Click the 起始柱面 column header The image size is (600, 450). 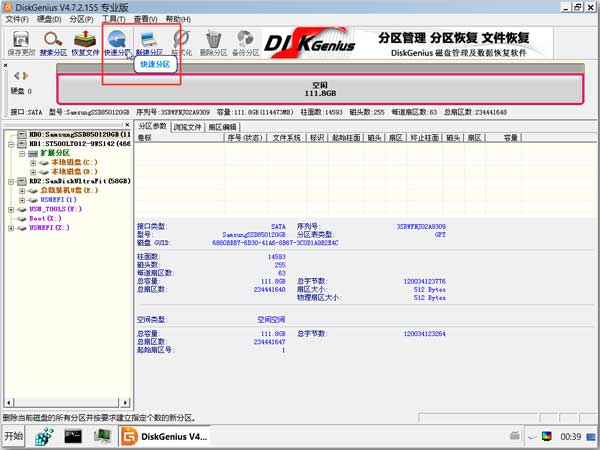pyautogui.click(x=346, y=138)
